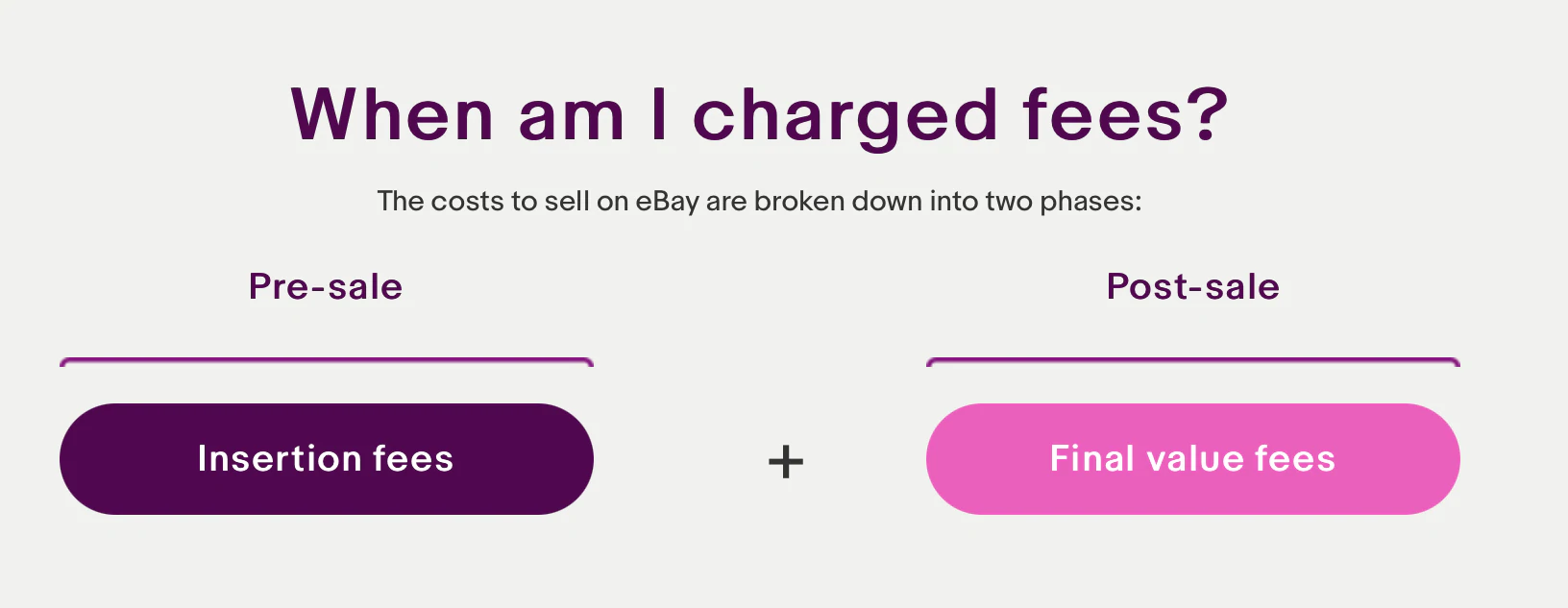Click the word "eBay" in the subtitle

tap(667, 202)
